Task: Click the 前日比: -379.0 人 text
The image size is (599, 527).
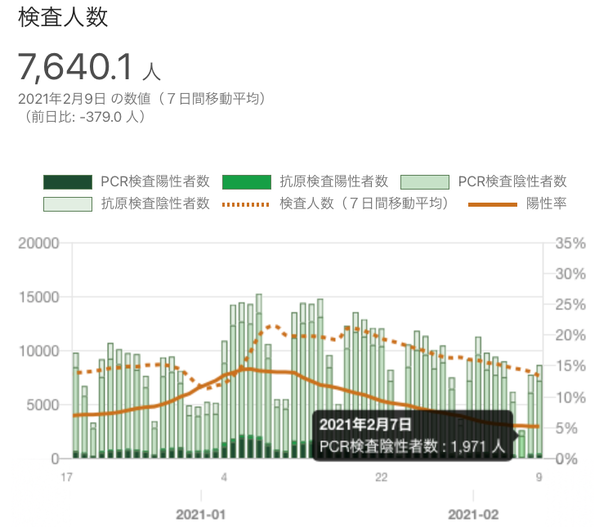Action: click(85, 117)
